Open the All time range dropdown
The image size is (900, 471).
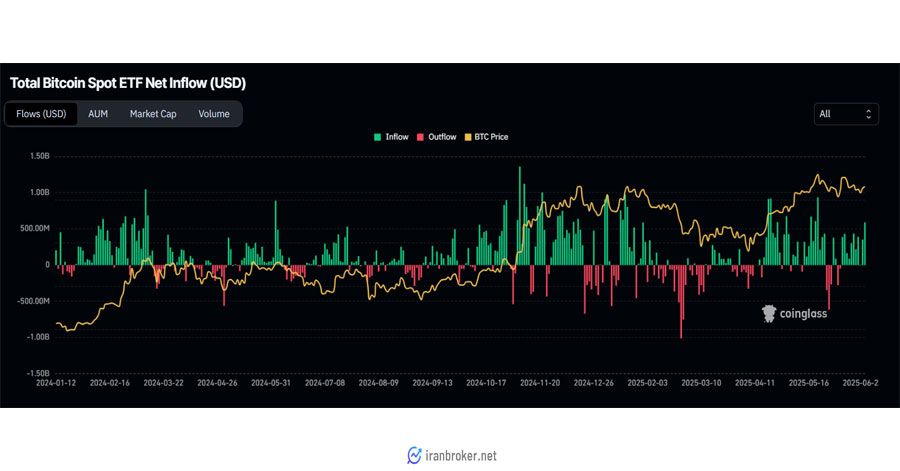tap(846, 114)
